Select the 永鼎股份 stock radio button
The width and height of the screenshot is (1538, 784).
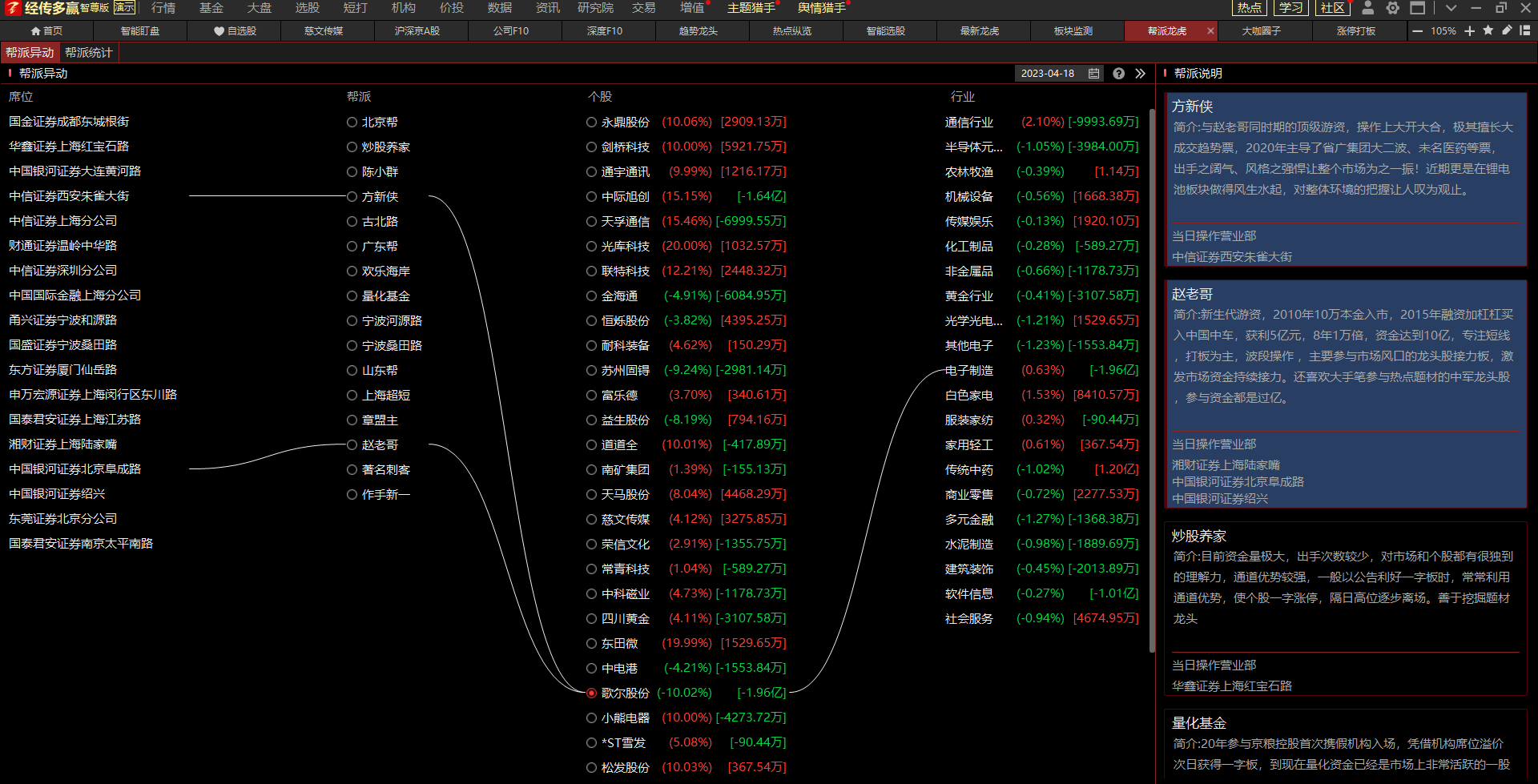[x=591, y=123]
